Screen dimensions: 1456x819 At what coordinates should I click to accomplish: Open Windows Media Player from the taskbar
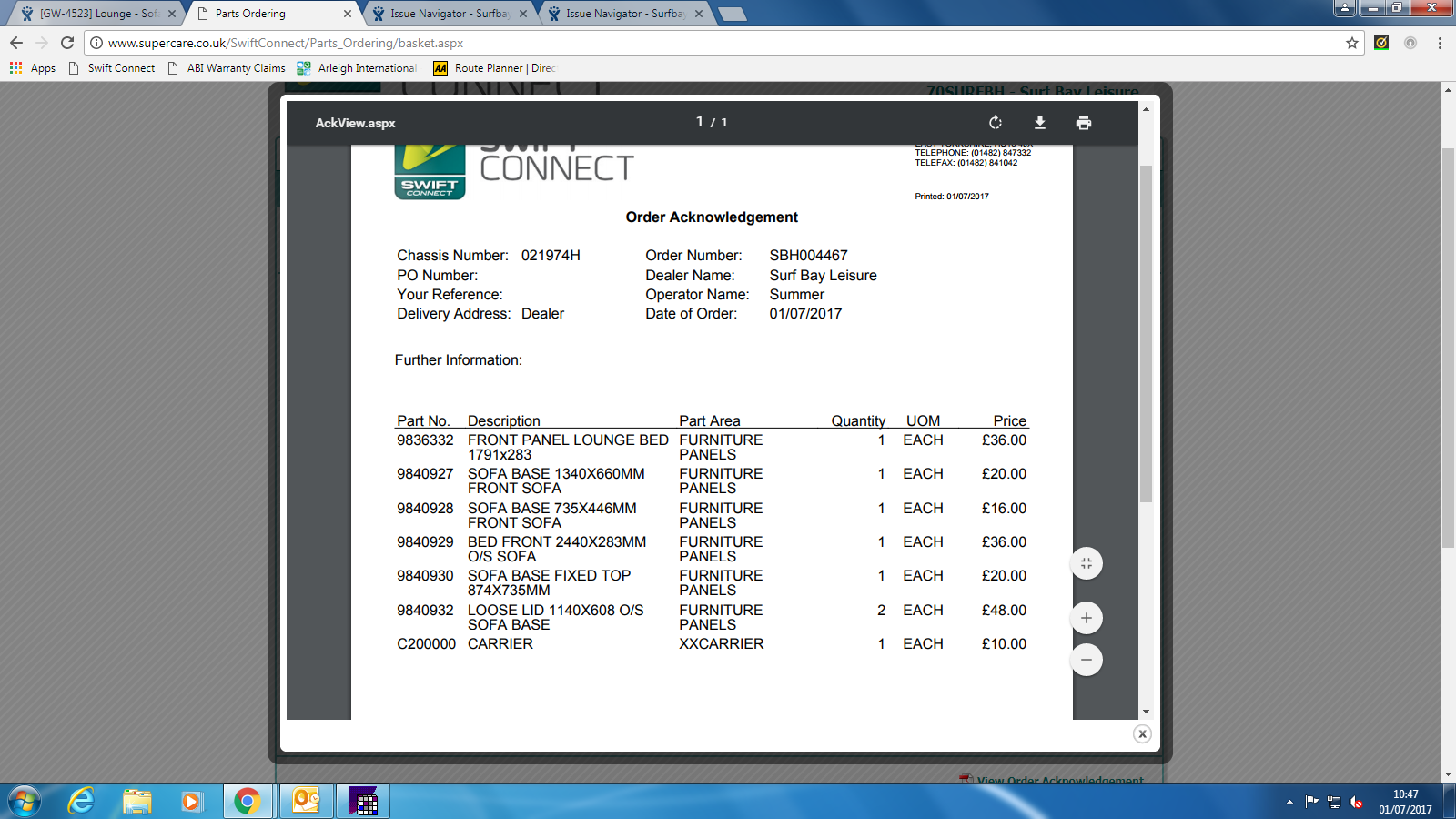191,801
